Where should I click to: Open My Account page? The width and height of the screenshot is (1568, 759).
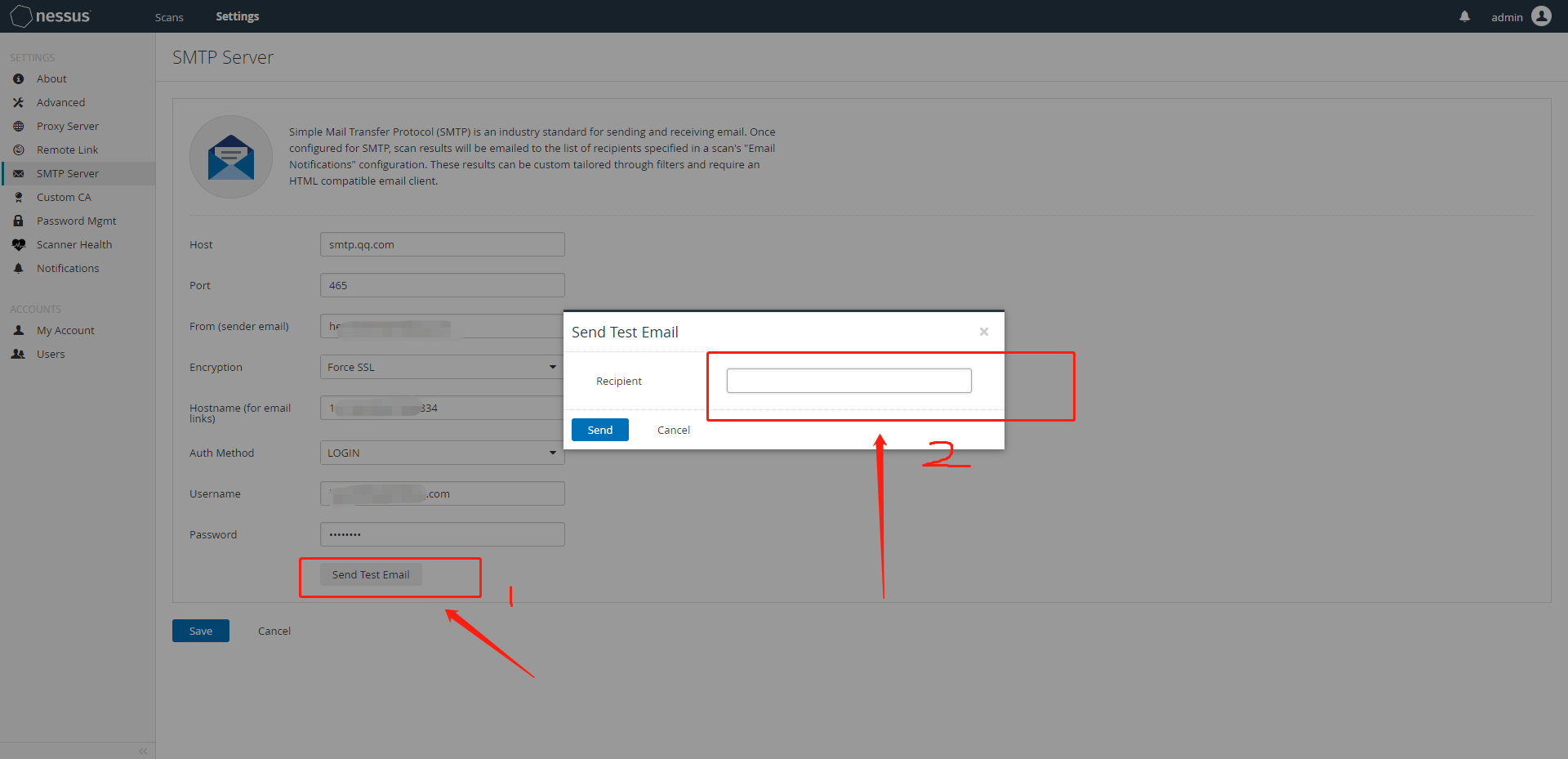click(x=65, y=331)
